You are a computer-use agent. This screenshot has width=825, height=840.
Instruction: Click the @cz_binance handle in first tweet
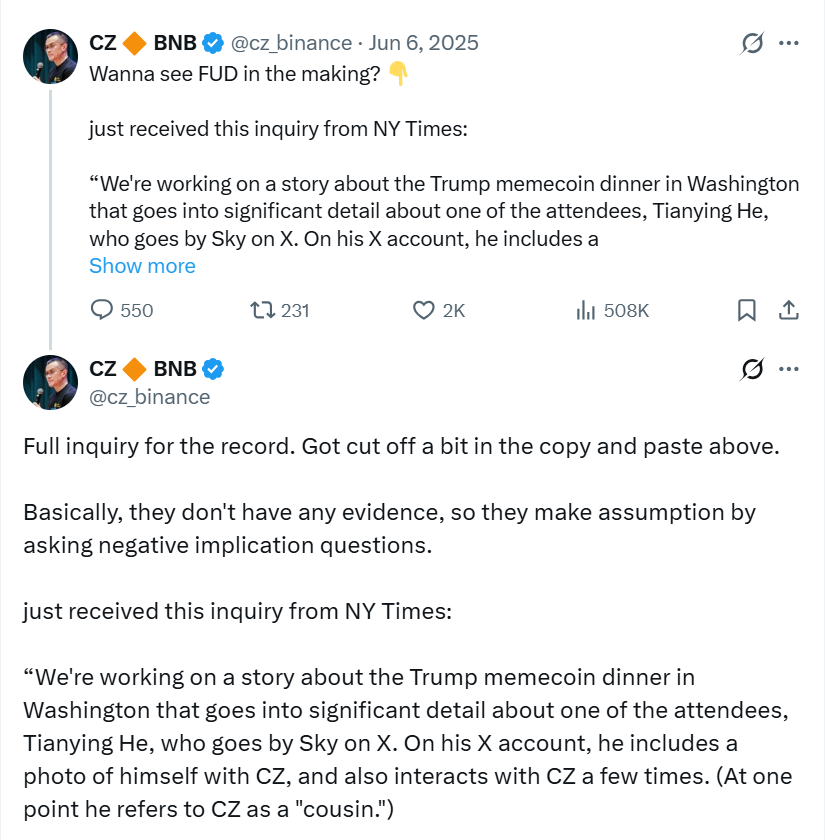[x=292, y=43]
